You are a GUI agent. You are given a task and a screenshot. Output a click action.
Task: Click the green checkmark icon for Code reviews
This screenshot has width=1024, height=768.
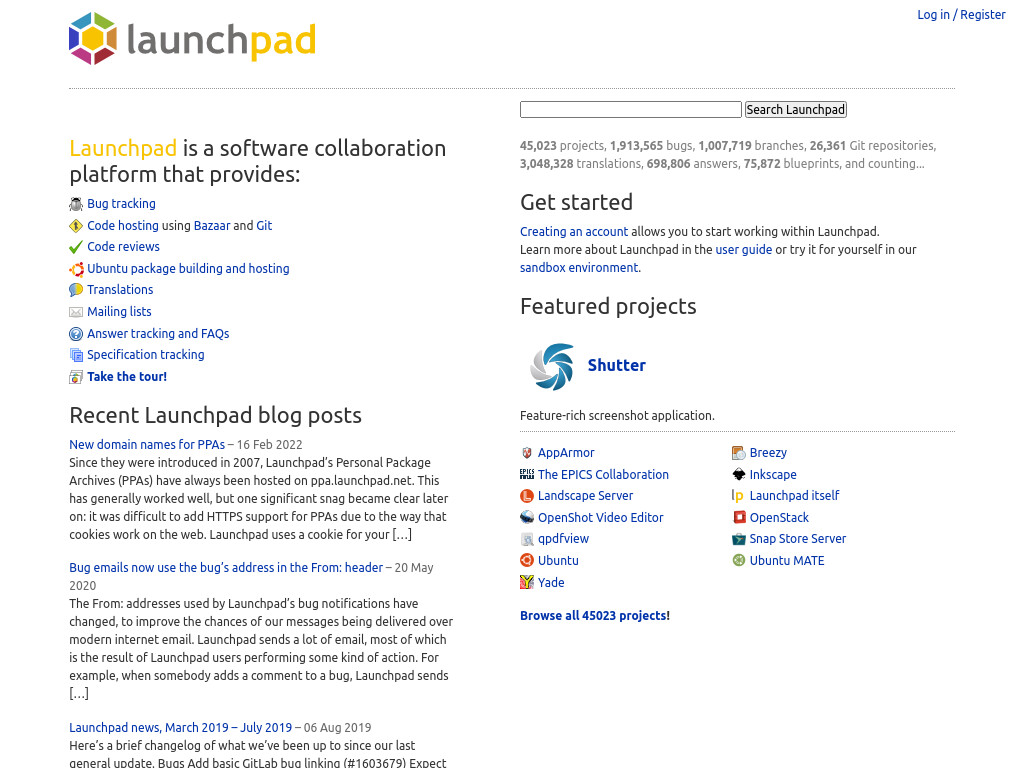[76, 248]
